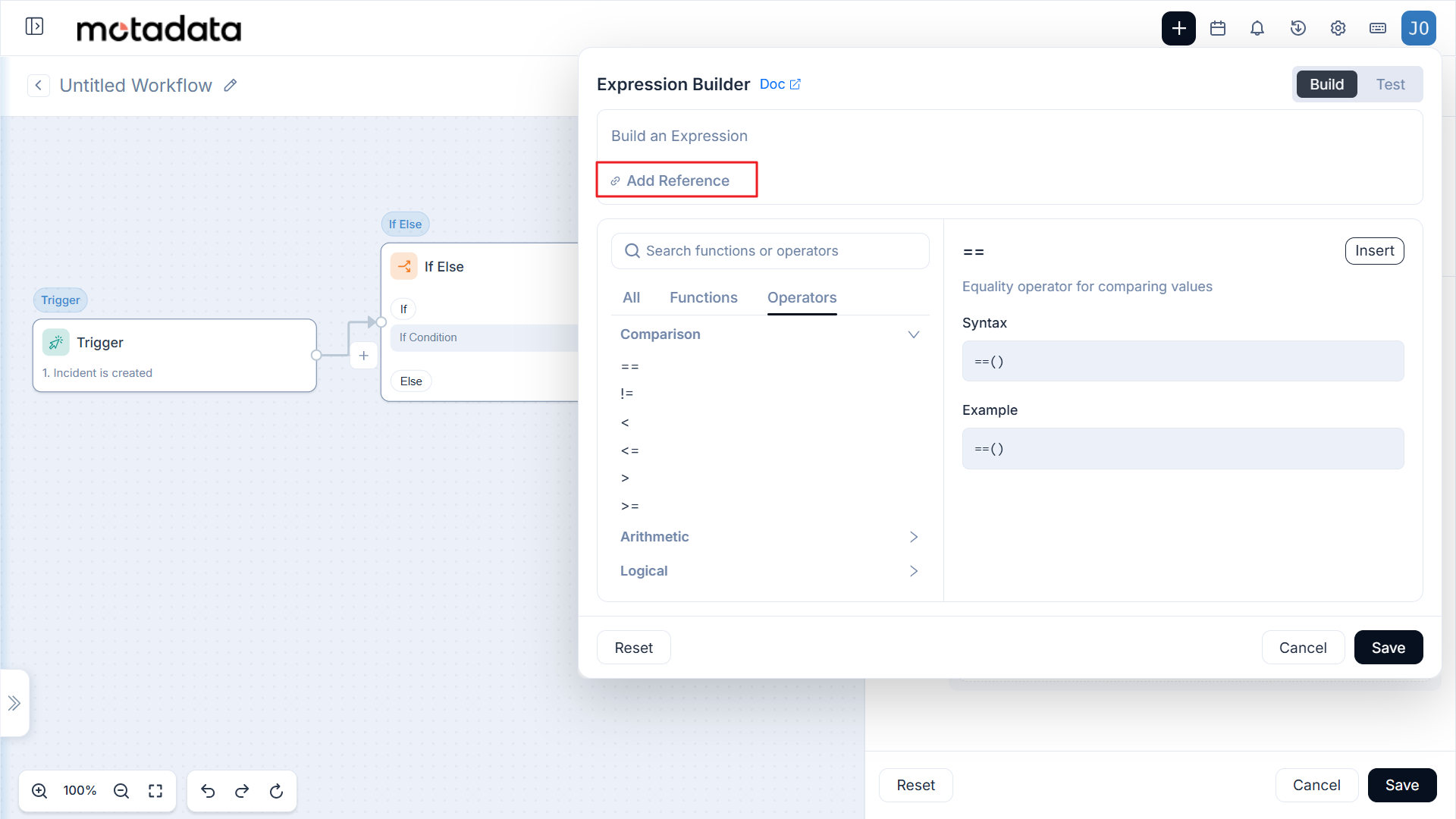Open the Motadata logo home

[158, 29]
